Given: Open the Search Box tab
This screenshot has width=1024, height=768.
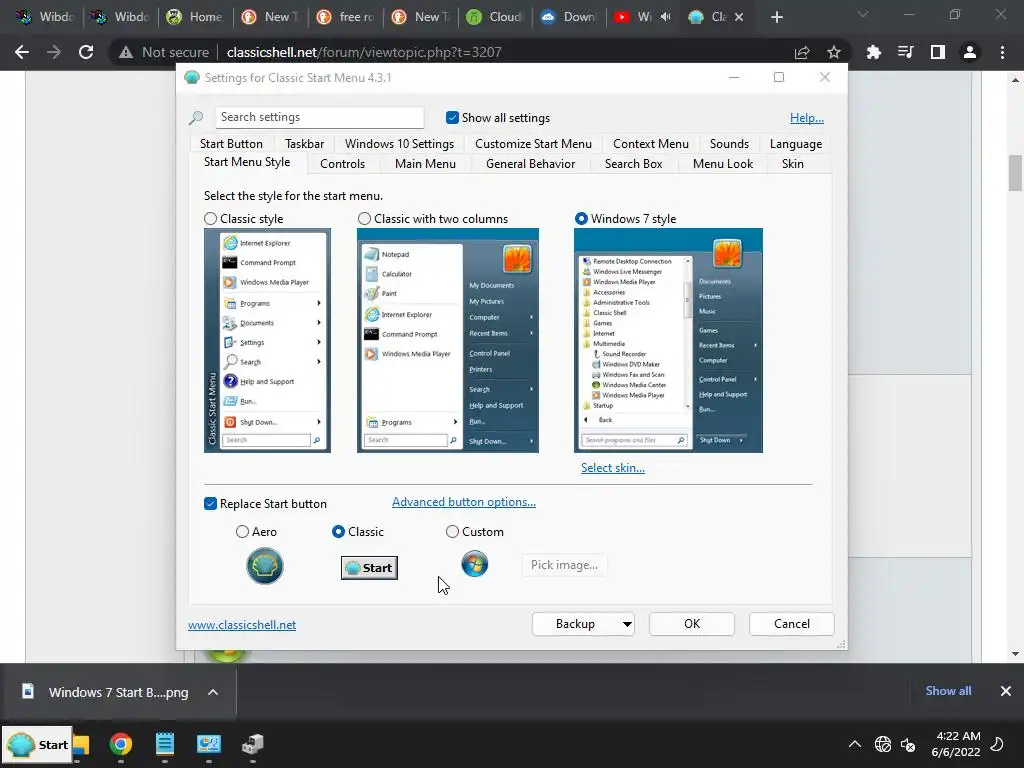Looking at the screenshot, I should (x=633, y=164).
